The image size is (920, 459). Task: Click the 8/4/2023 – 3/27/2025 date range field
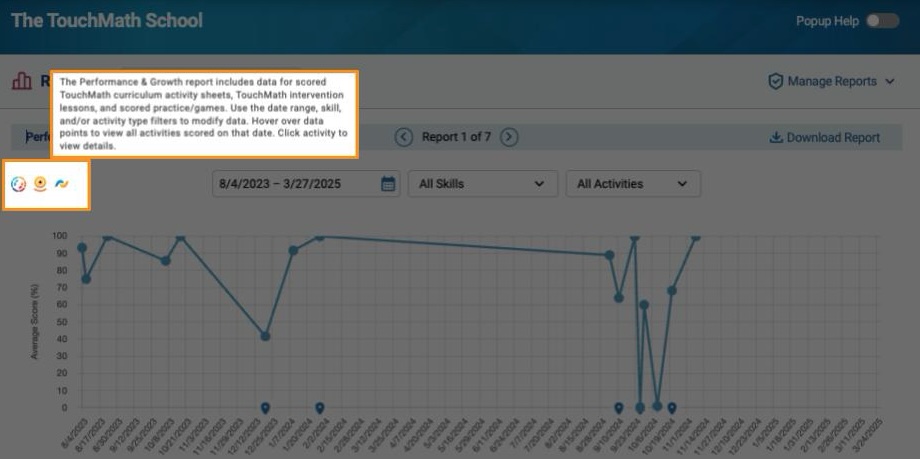[x=306, y=184]
